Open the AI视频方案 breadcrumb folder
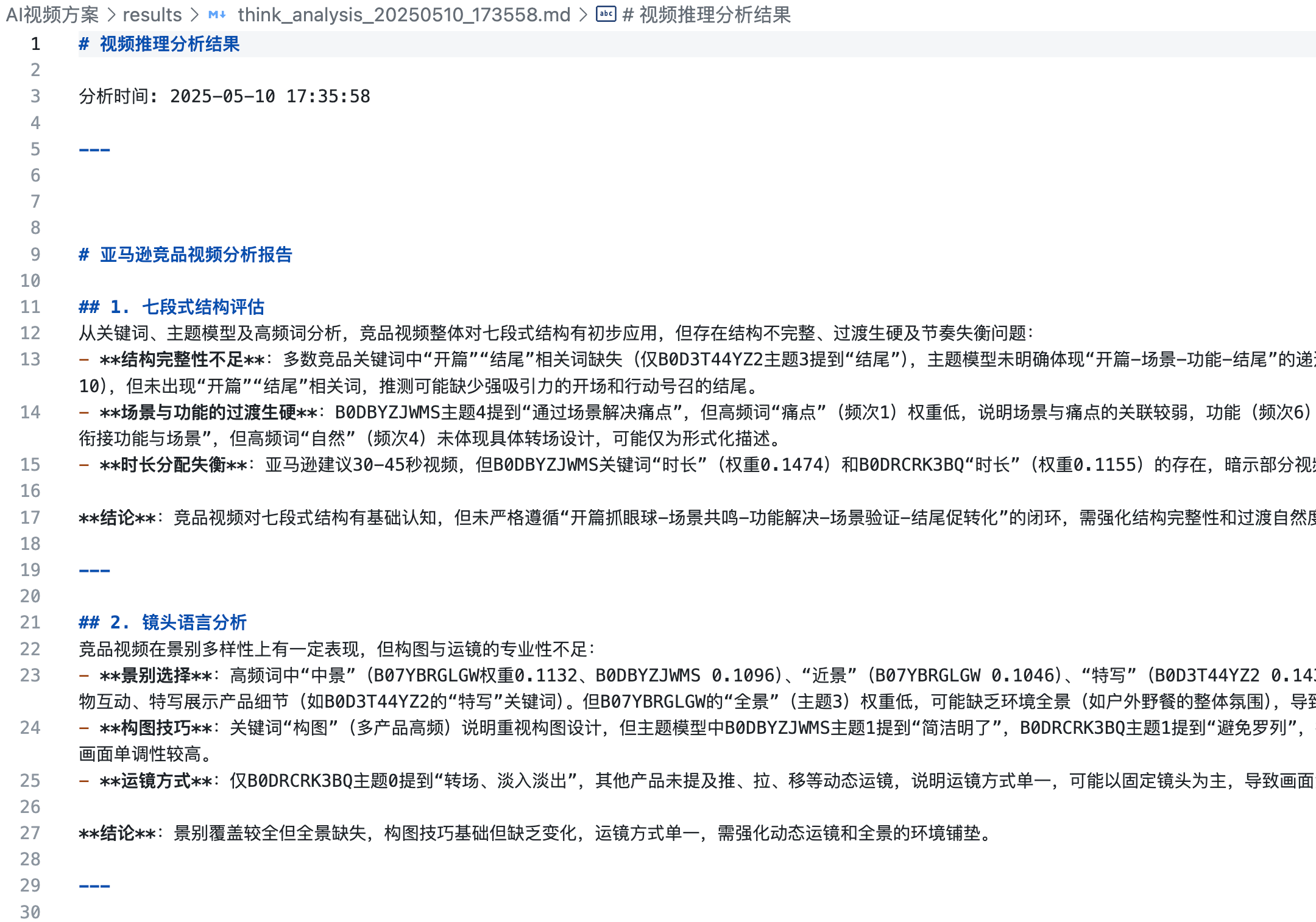Image resolution: width=1316 pixels, height=922 pixels. click(x=52, y=15)
